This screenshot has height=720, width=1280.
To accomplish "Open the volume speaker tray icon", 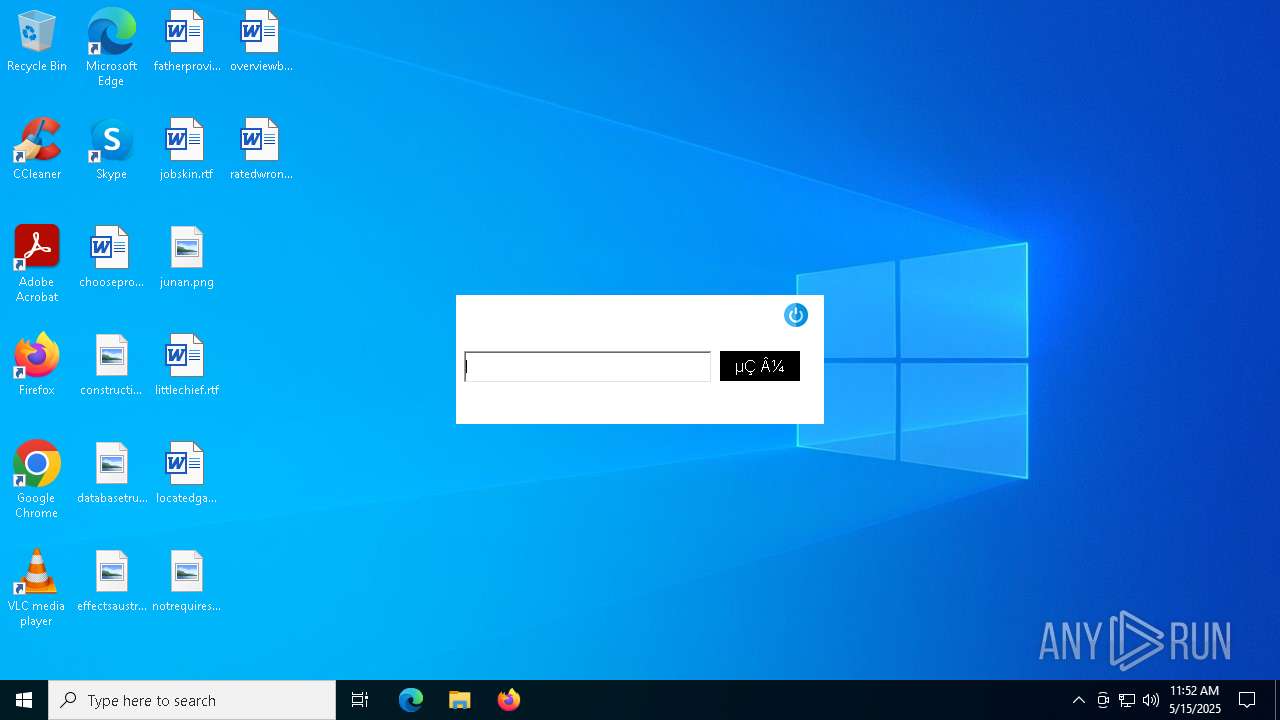I will 1151,700.
